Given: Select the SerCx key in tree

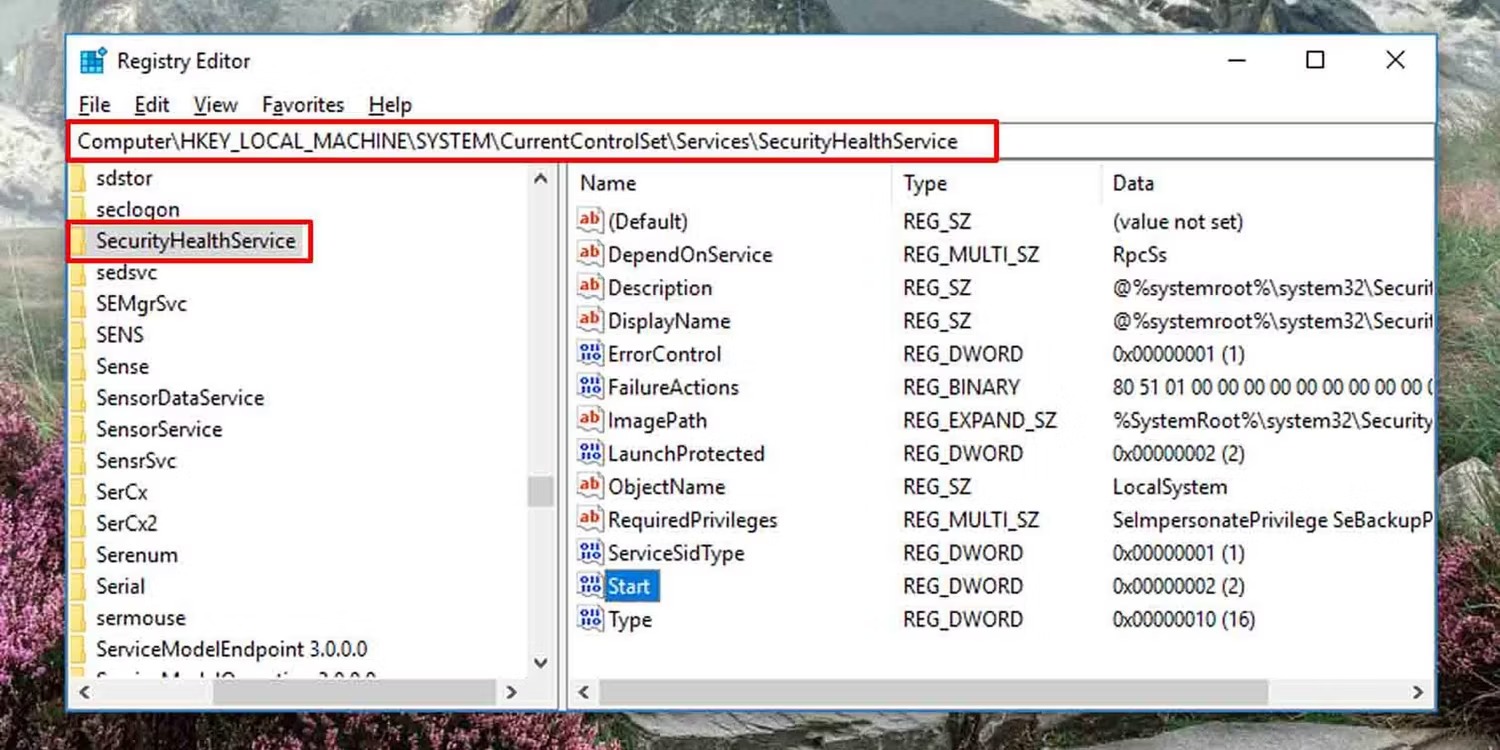Looking at the screenshot, I should click(x=122, y=492).
